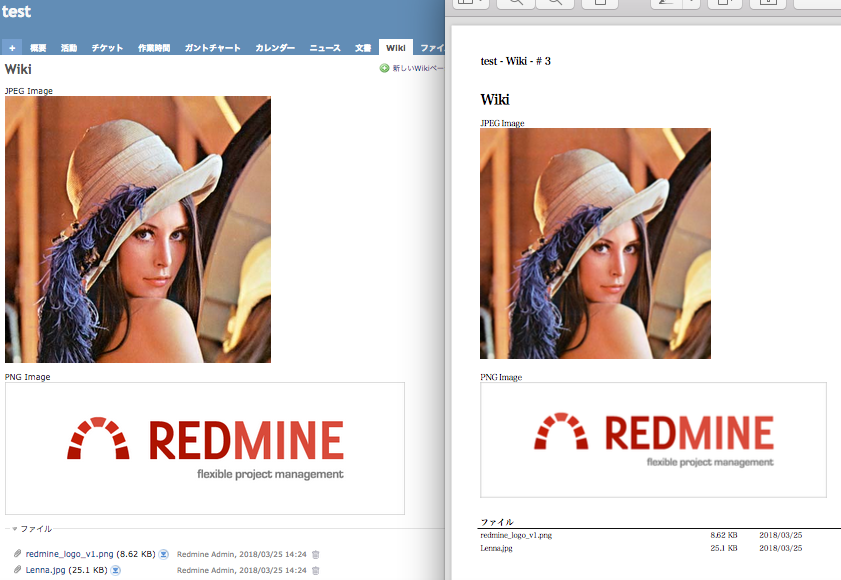Click the "test - Wiki - # 3" header in the PDF
This screenshot has width=841, height=580.
pos(515,61)
